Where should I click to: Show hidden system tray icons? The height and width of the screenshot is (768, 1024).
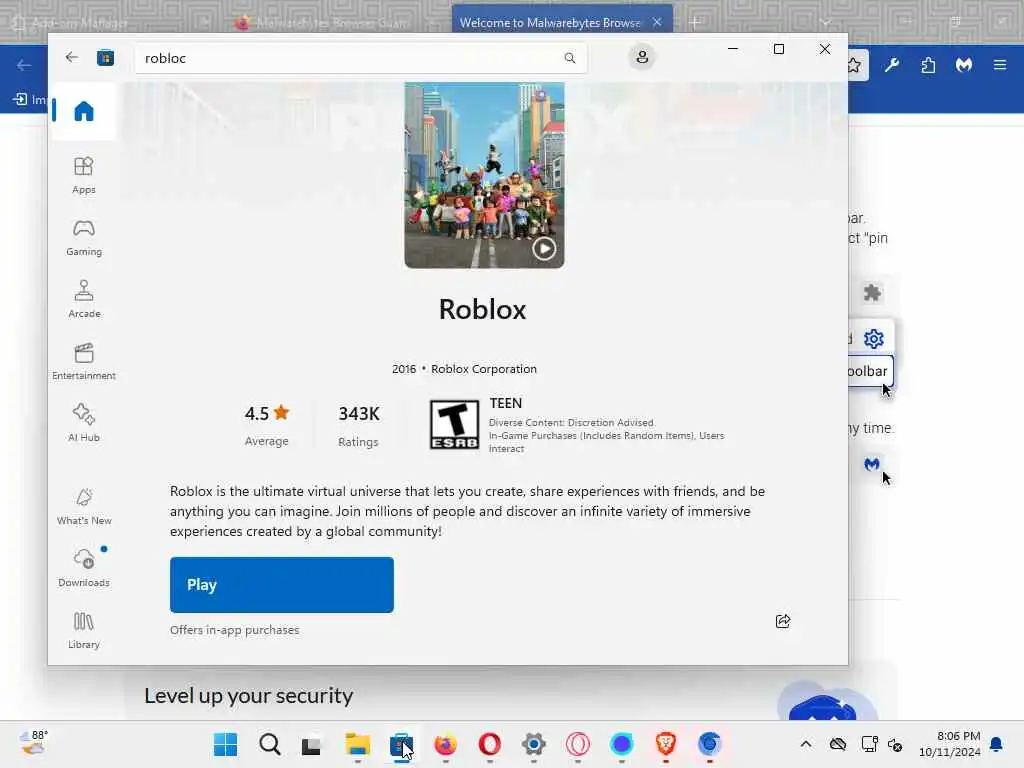click(806, 744)
